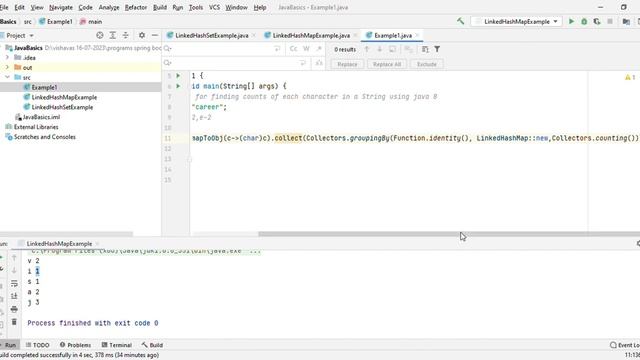Open project structure icon in top toolbar

click(626, 21)
